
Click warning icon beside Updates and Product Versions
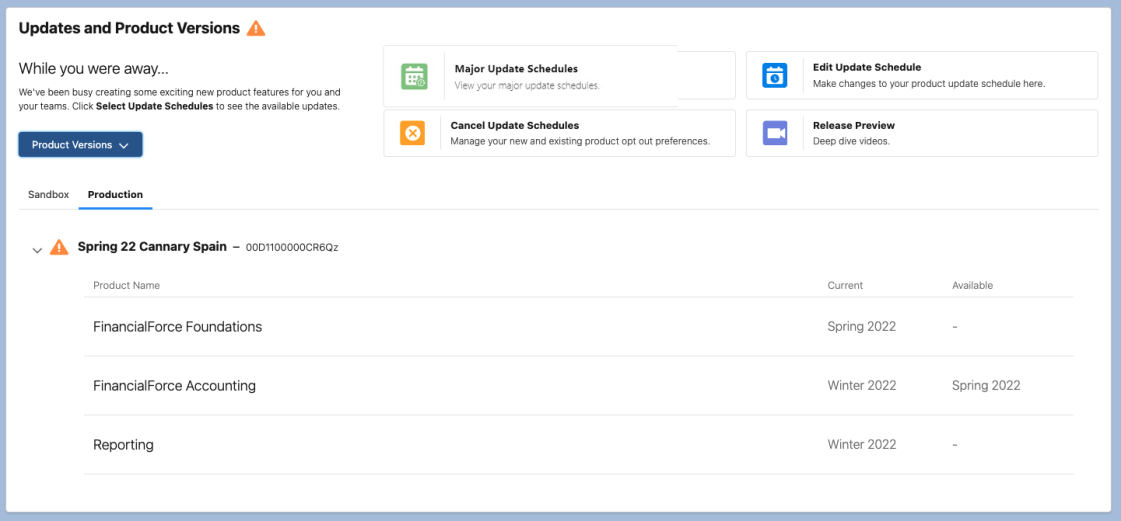tap(256, 28)
